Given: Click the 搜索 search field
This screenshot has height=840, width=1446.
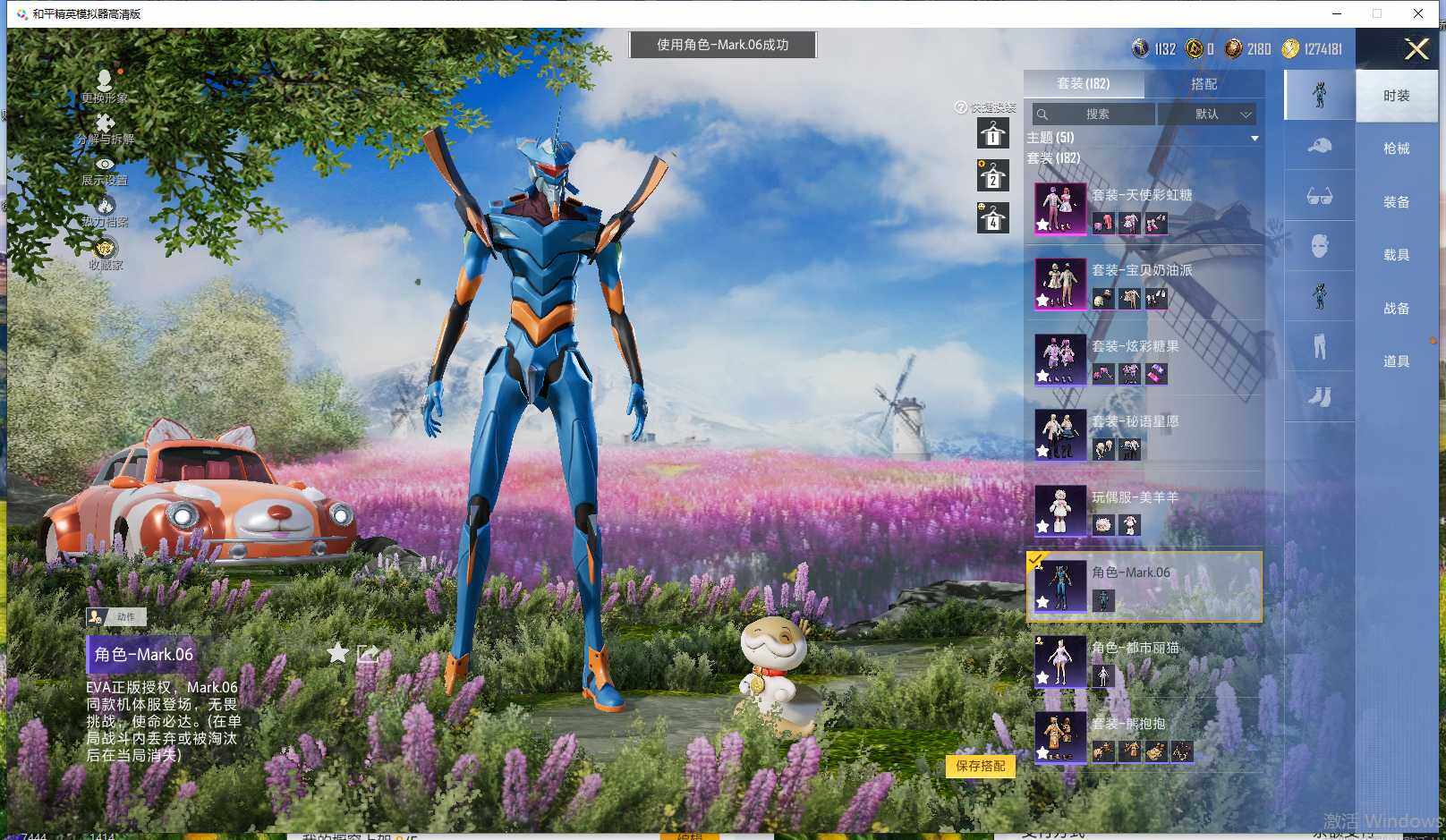Looking at the screenshot, I should [1093, 115].
